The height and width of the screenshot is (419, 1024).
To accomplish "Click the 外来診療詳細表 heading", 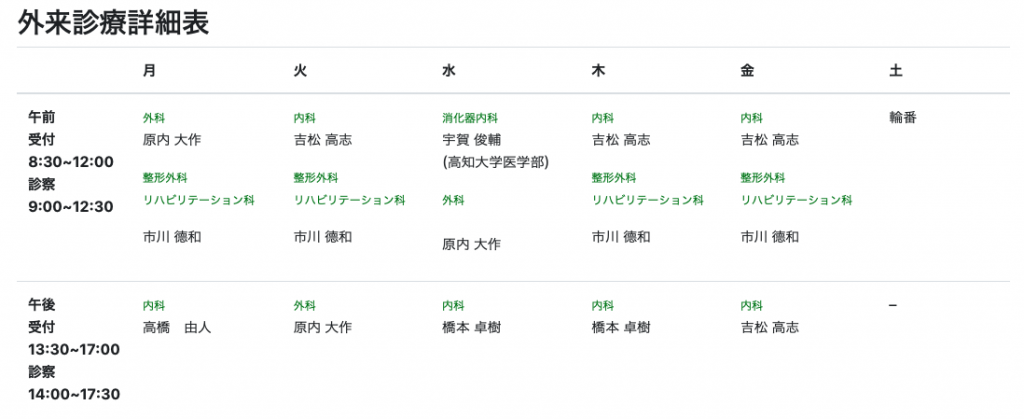I will tap(113, 23).
